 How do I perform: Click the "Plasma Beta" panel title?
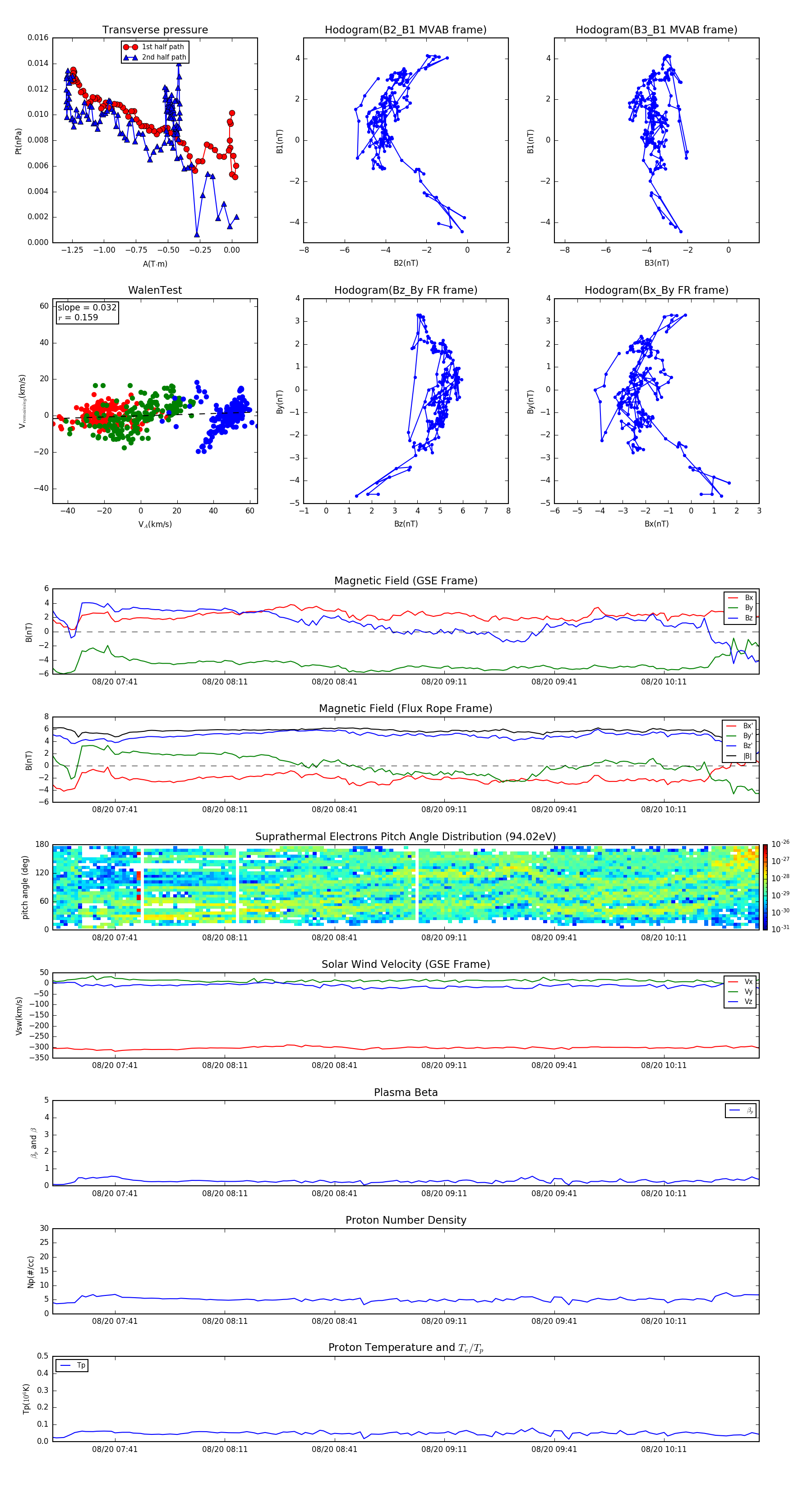[x=406, y=1093]
